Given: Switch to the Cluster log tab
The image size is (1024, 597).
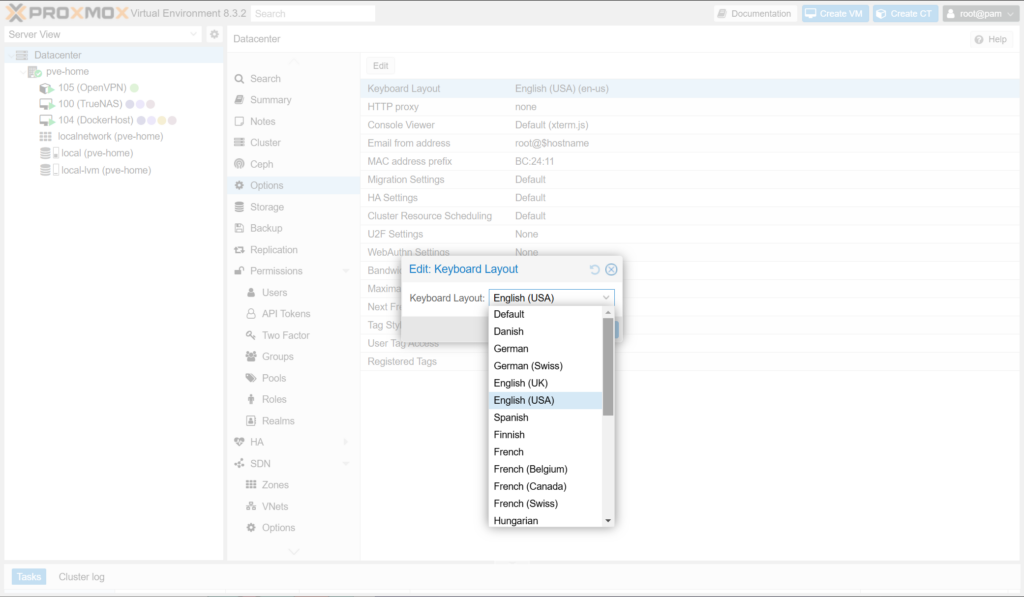Looking at the screenshot, I should (x=81, y=577).
